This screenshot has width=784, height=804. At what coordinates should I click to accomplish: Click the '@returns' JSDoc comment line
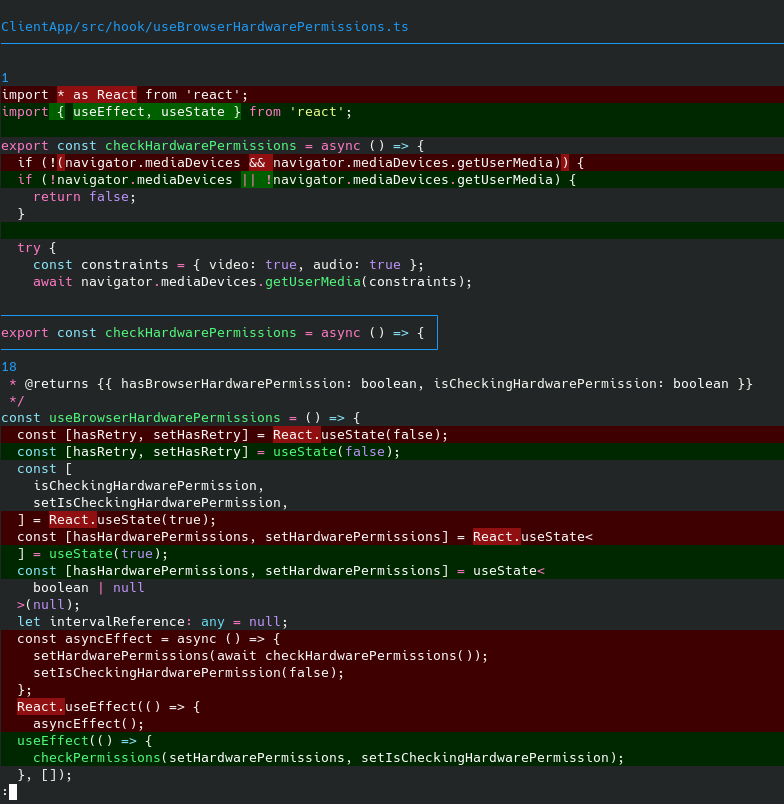(x=380, y=384)
